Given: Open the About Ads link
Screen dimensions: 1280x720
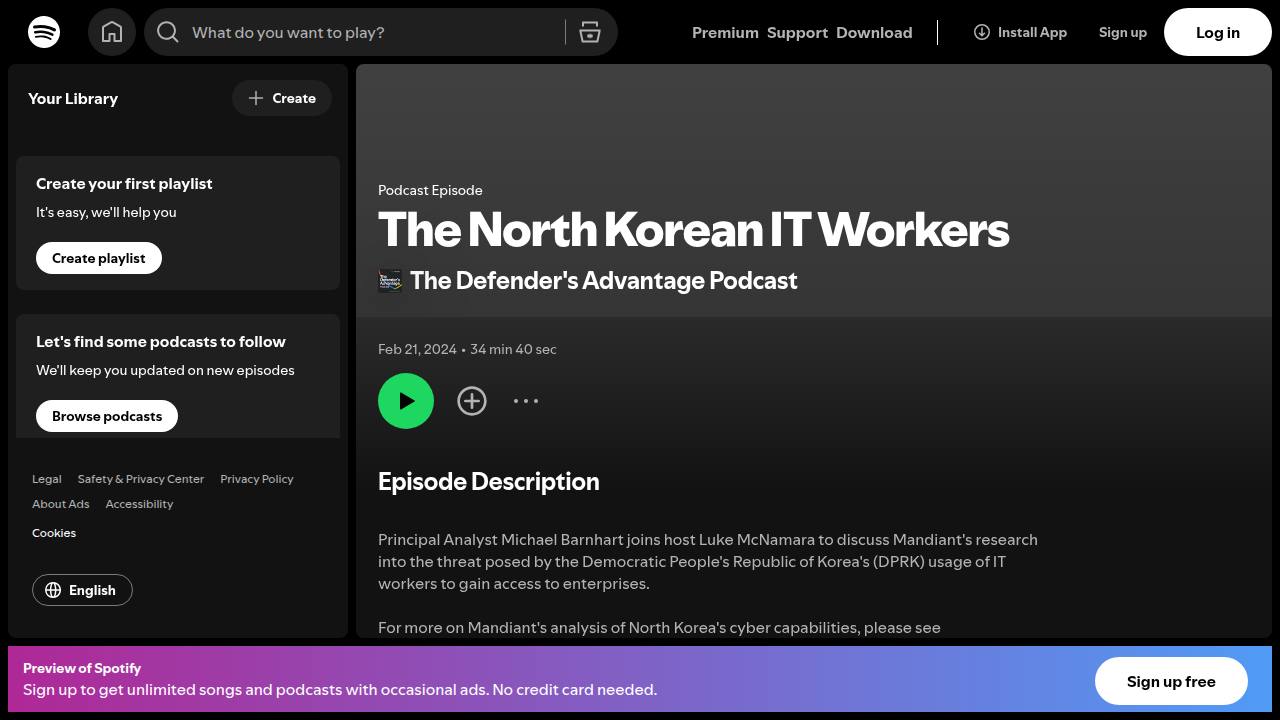Looking at the screenshot, I should click(x=61, y=504).
